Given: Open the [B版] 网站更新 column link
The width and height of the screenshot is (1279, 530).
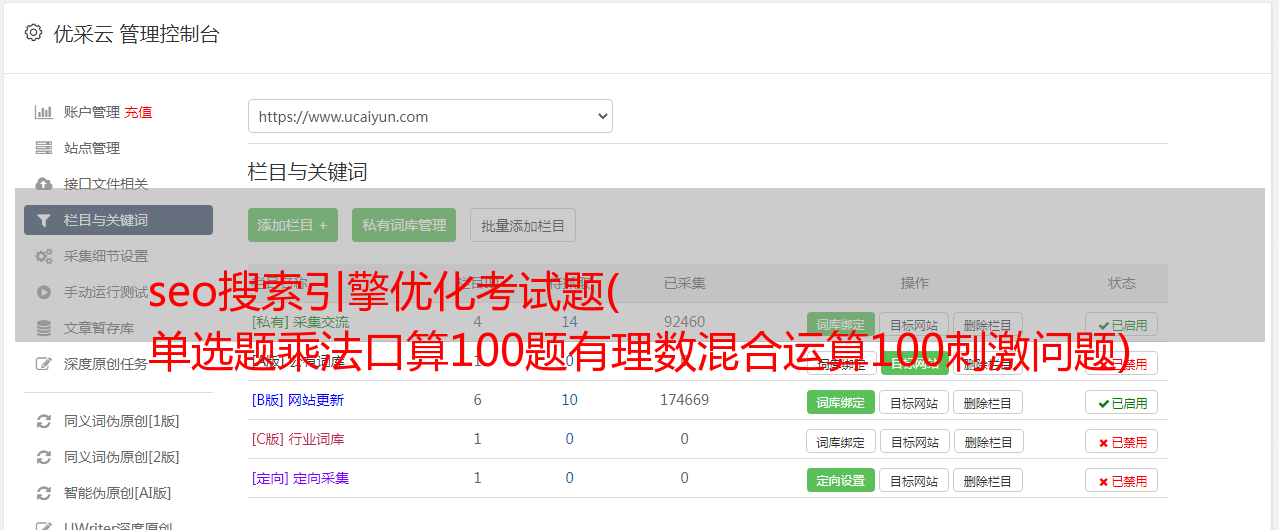Looking at the screenshot, I should [x=298, y=400].
